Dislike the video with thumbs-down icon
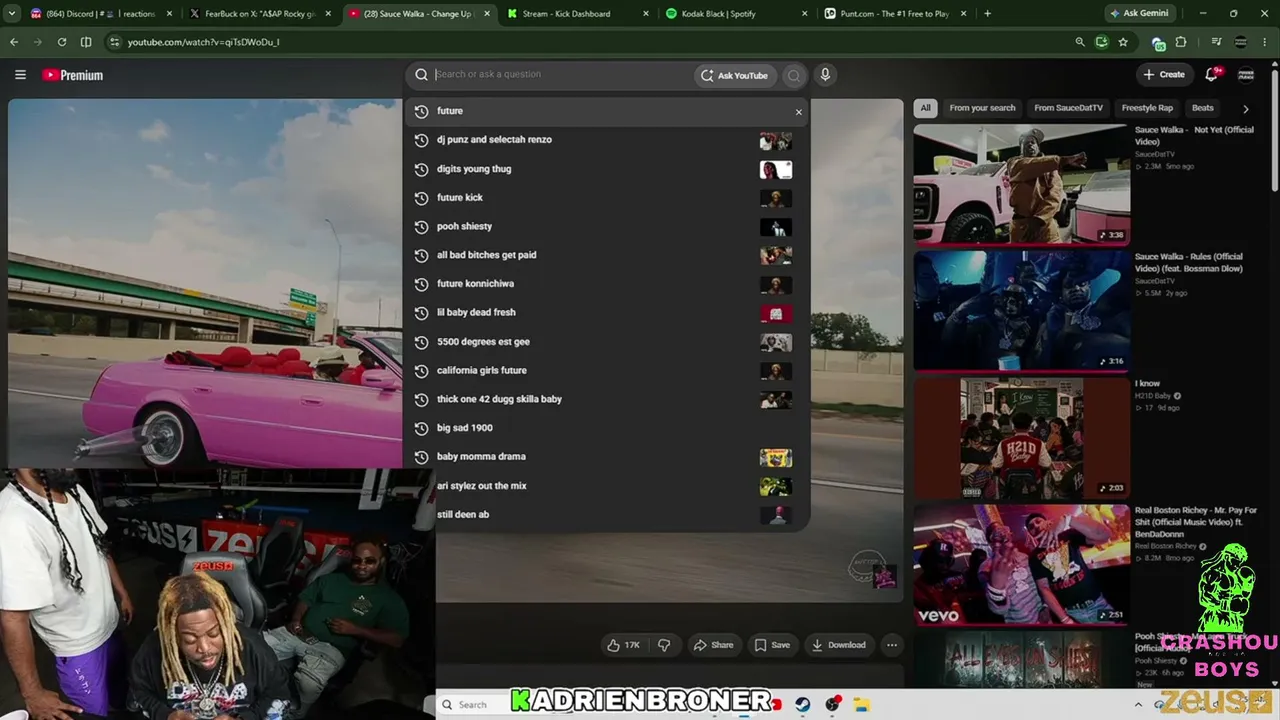This screenshot has width=1280, height=720. pos(664,645)
